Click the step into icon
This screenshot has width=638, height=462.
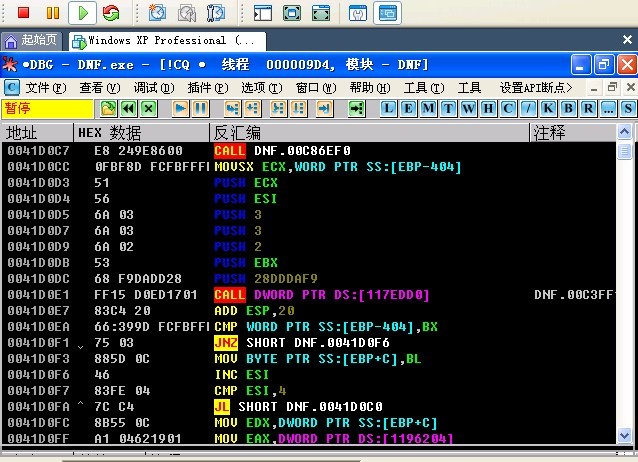[232, 108]
